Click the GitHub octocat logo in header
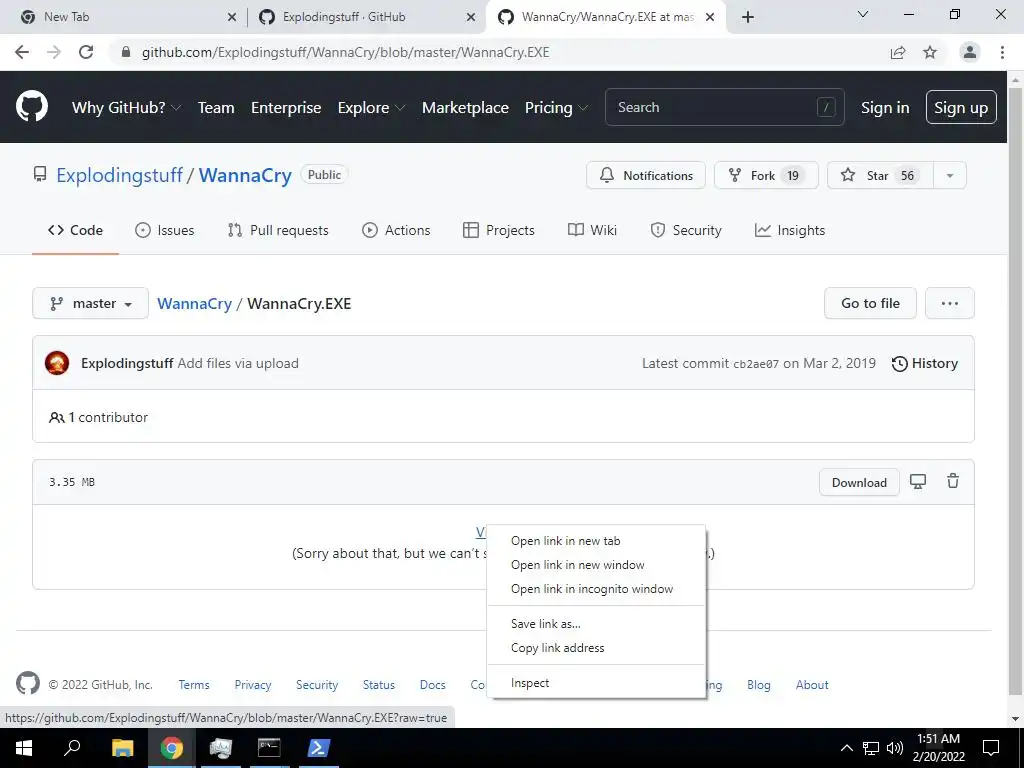The image size is (1024, 768). click(x=31, y=107)
